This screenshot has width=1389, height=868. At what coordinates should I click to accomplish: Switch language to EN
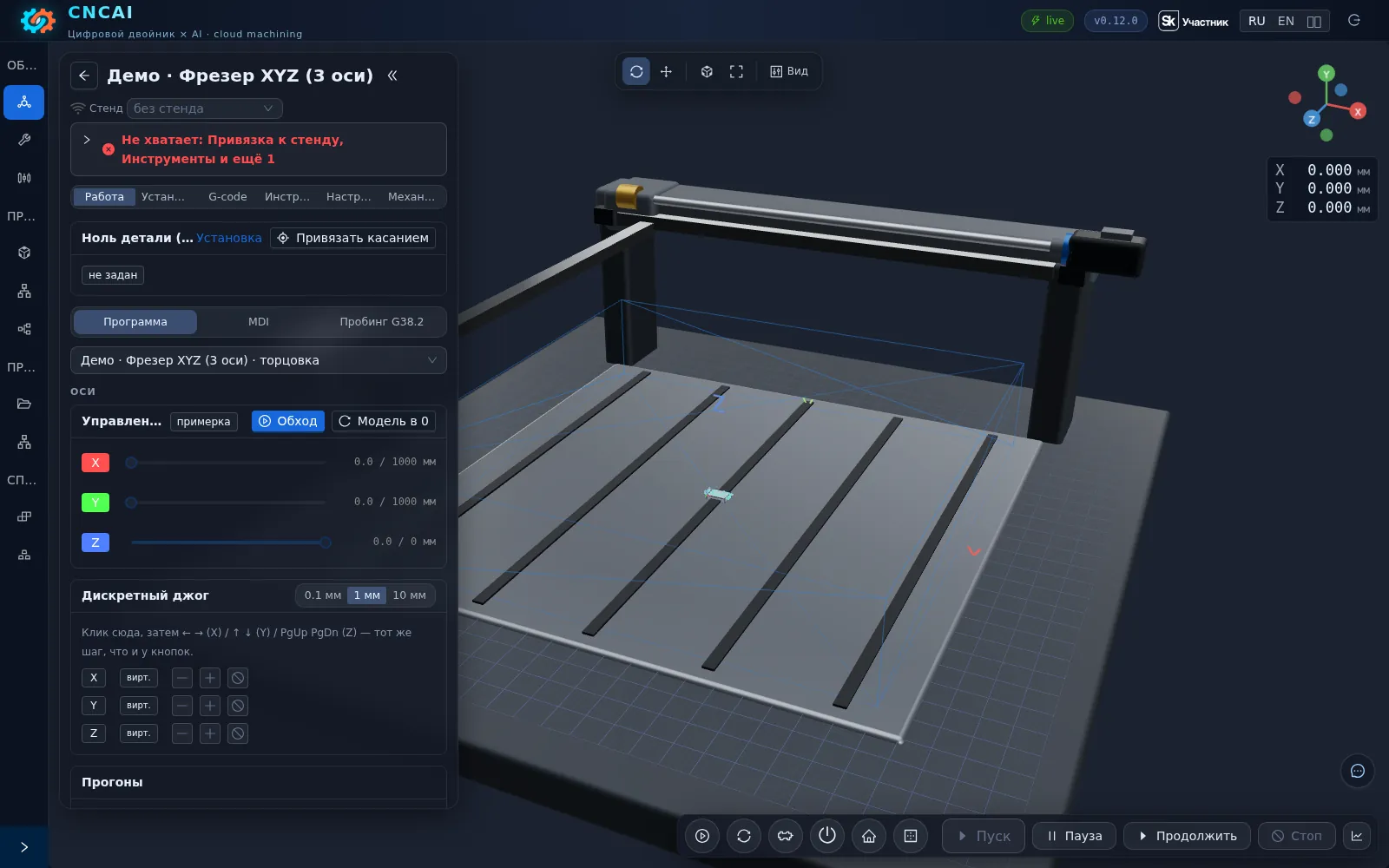1286,21
